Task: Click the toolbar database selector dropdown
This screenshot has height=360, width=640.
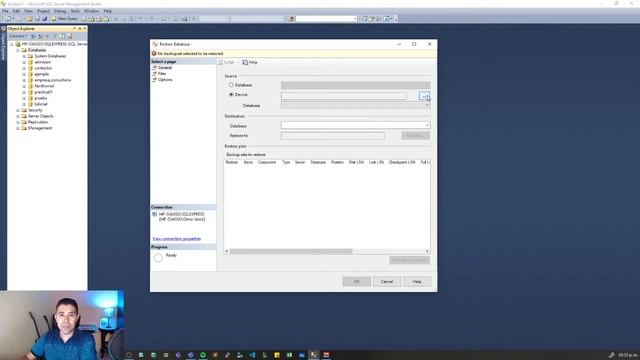Action: pyautogui.click(x=326, y=19)
